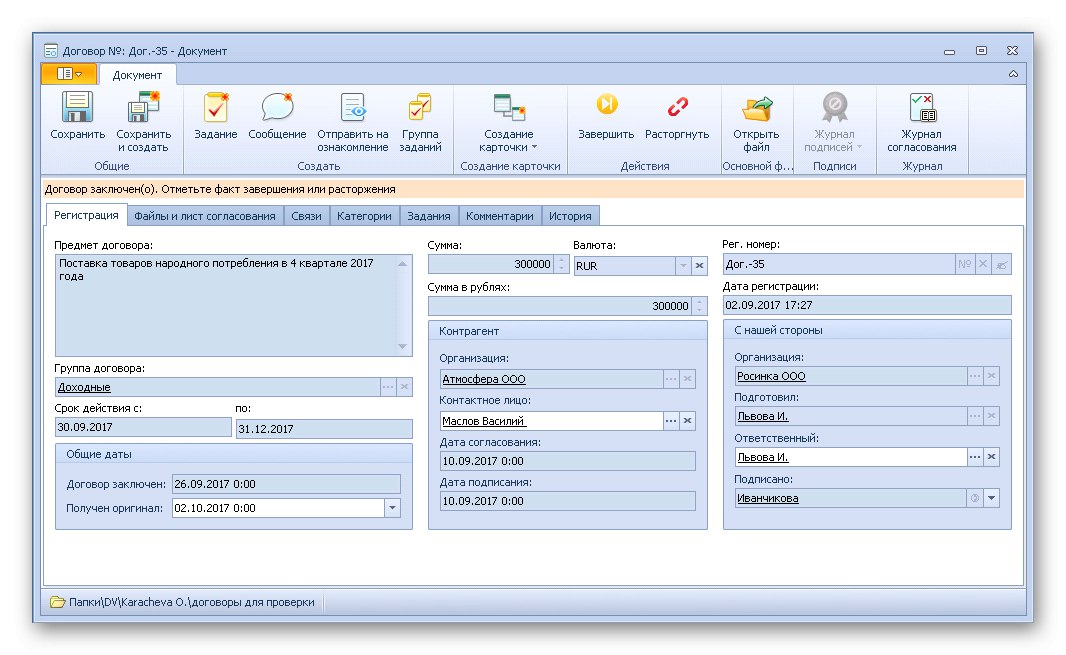Clear the contact person Маслов Василий field

(687, 421)
